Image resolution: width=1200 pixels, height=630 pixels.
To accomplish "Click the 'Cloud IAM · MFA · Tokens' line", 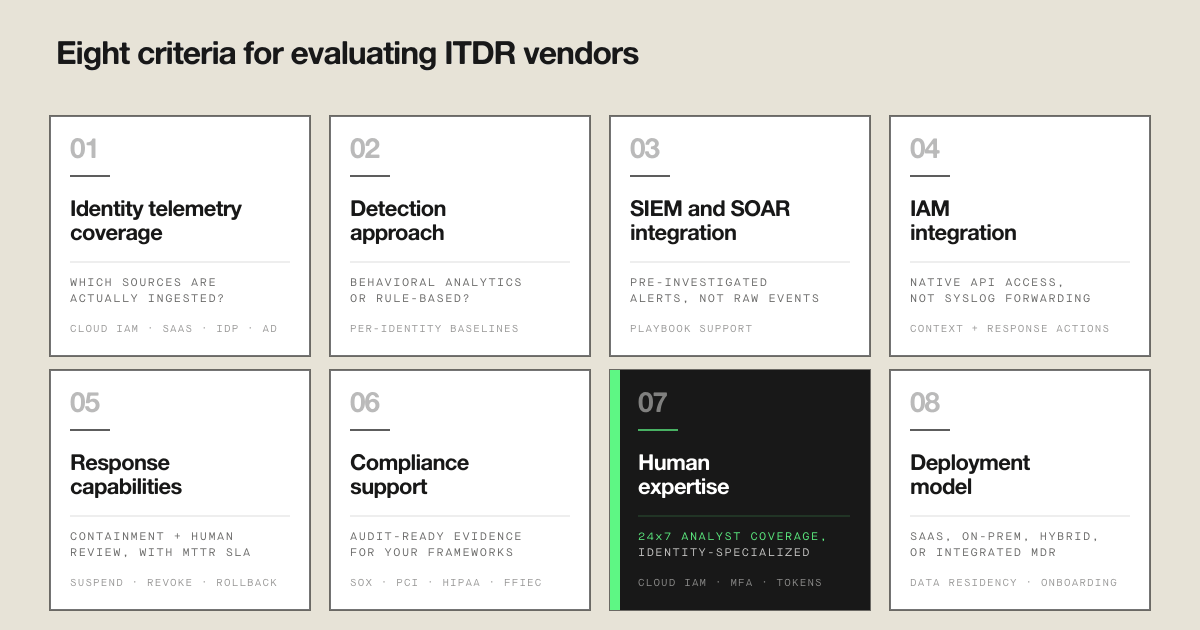I will (x=730, y=582).
